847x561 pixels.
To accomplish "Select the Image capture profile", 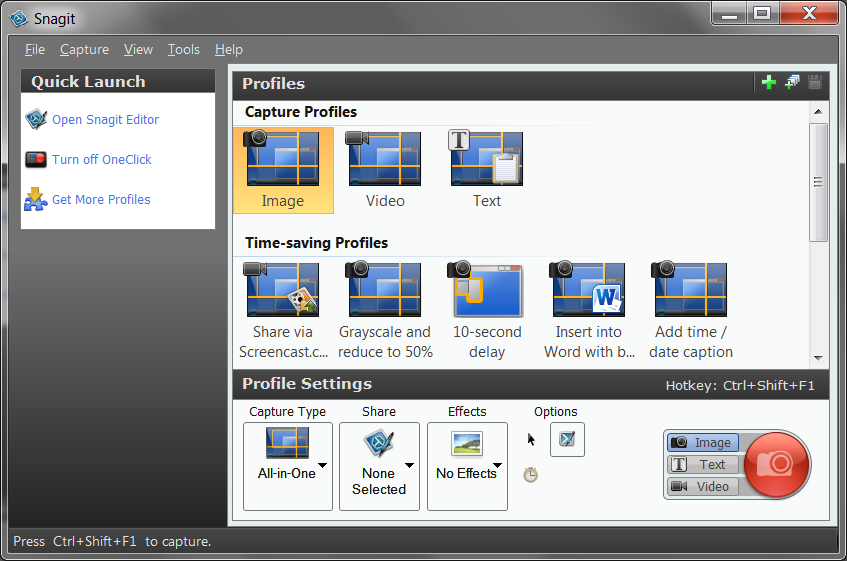I will [283, 171].
